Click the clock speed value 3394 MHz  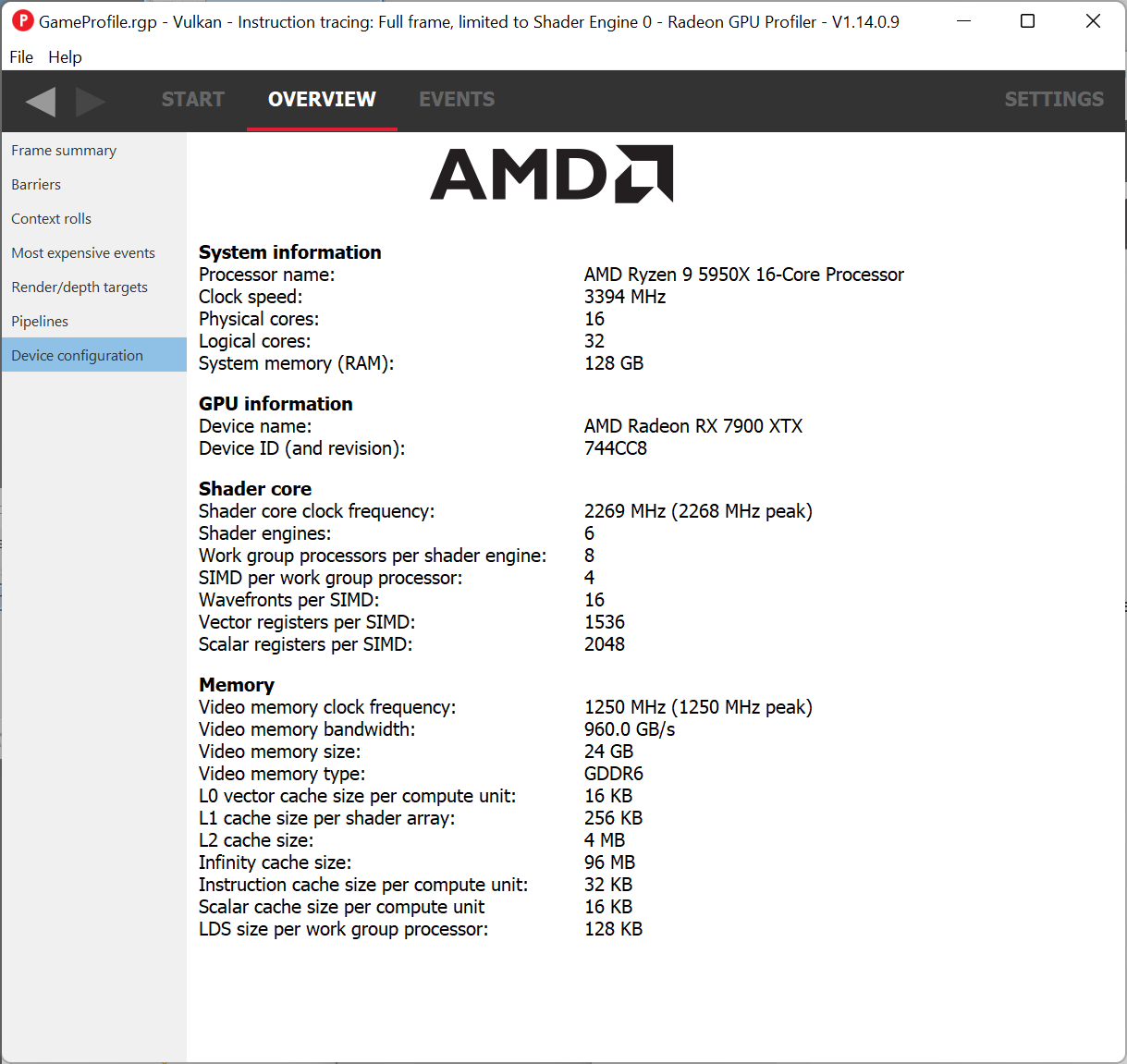625,297
